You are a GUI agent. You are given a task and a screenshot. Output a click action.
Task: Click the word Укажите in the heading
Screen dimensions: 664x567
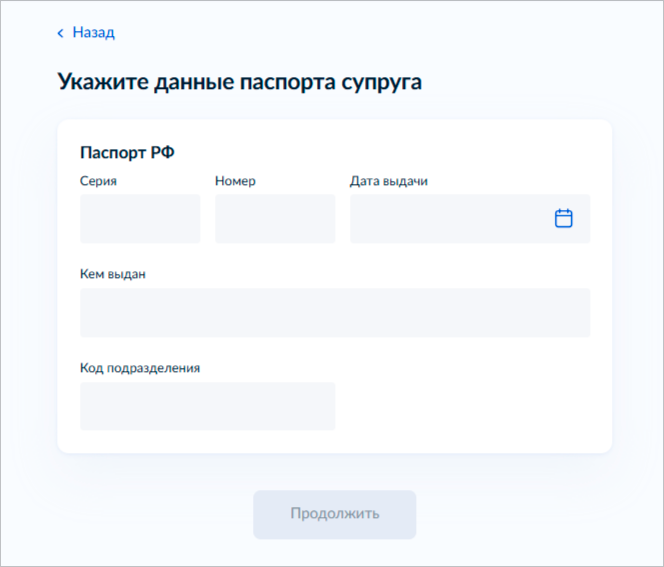click(103, 82)
